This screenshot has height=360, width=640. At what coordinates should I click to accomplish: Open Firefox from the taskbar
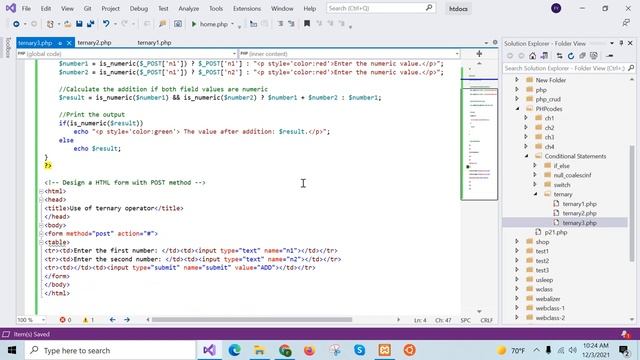click(x=310, y=350)
